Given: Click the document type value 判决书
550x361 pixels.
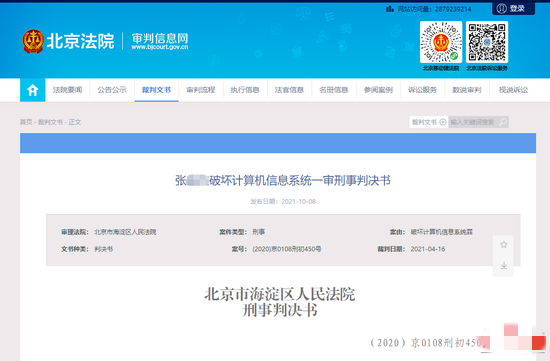Looking at the screenshot, I should (x=103, y=249).
